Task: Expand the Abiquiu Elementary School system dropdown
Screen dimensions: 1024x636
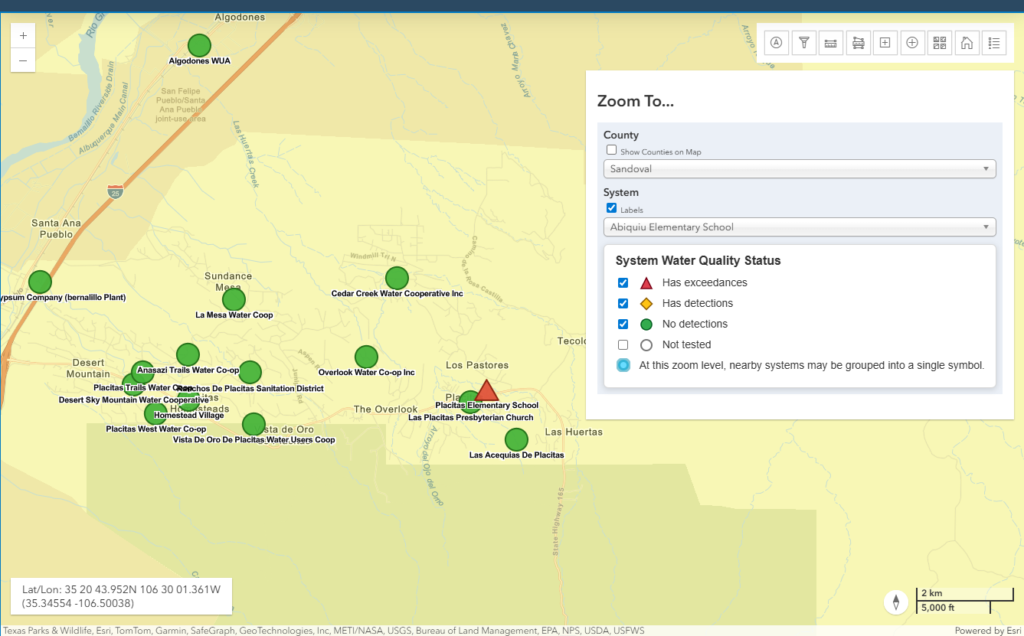Action: (799, 227)
